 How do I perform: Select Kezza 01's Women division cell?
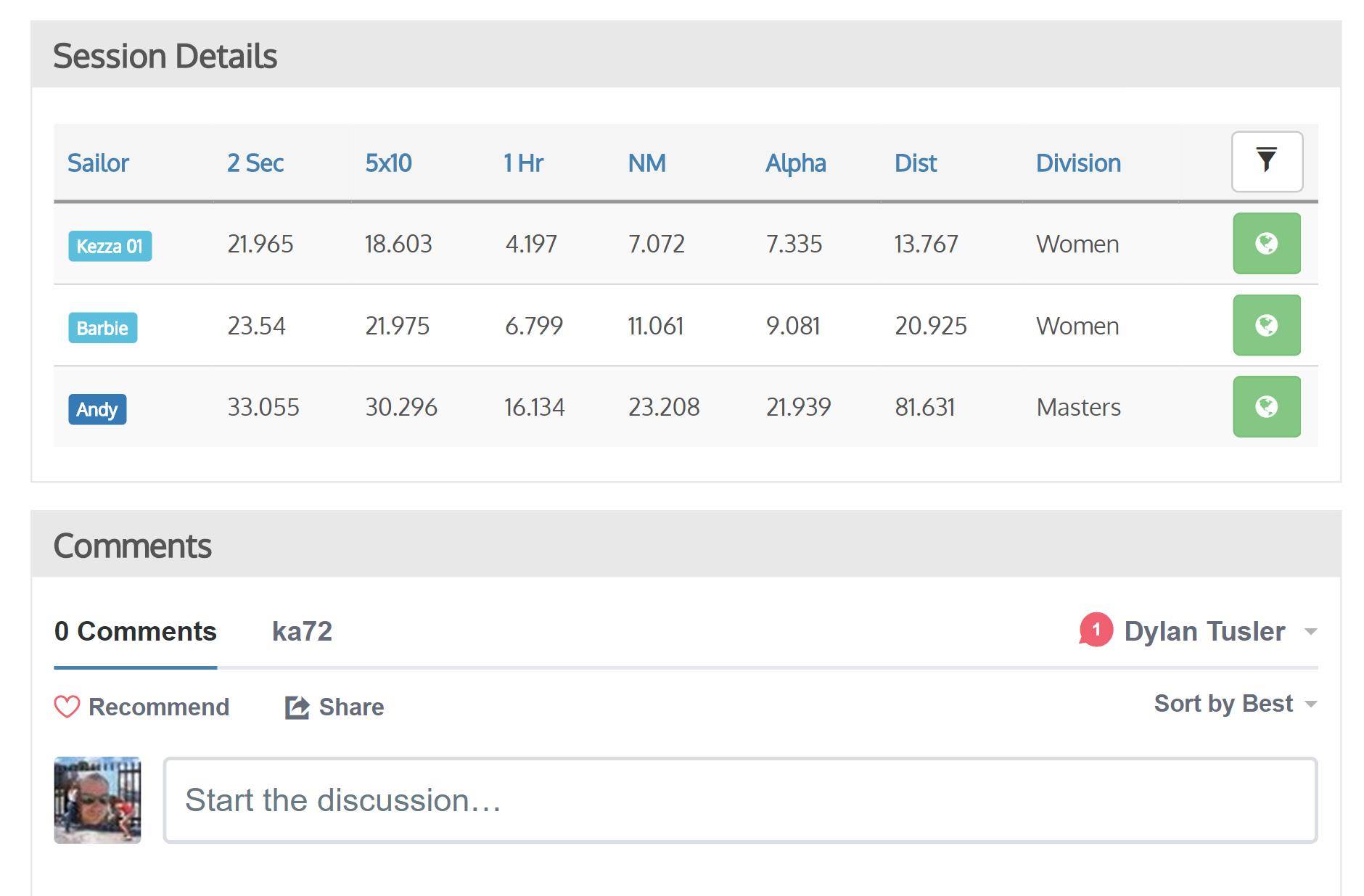click(1077, 244)
